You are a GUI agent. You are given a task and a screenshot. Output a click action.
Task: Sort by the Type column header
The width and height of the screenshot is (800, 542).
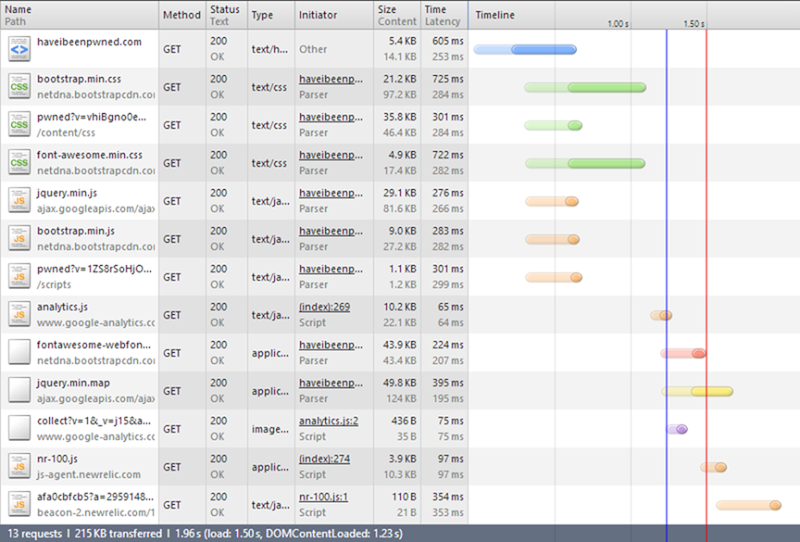[x=271, y=15]
